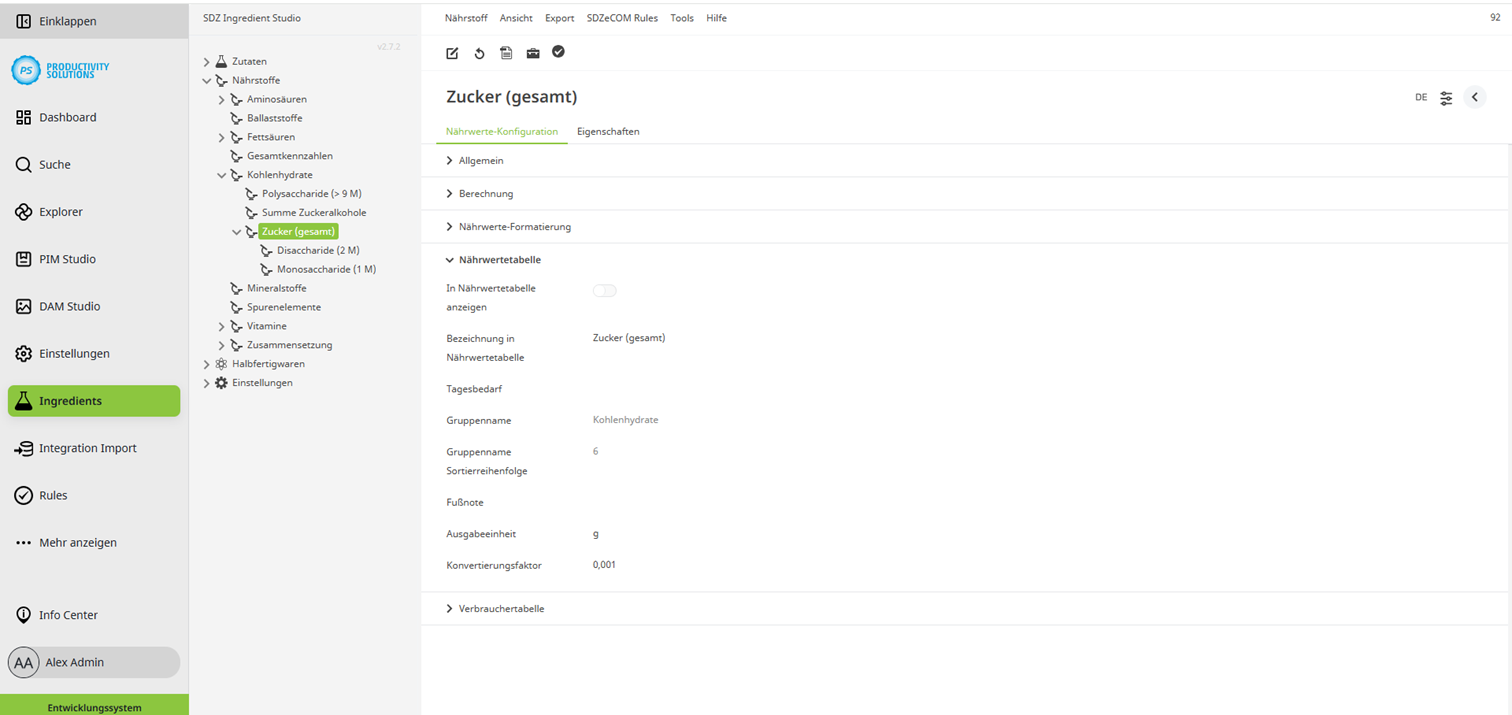This screenshot has height=715, width=1512.
Task: Click the Reload icon in the toolbar
Action: (x=479, y=53)
